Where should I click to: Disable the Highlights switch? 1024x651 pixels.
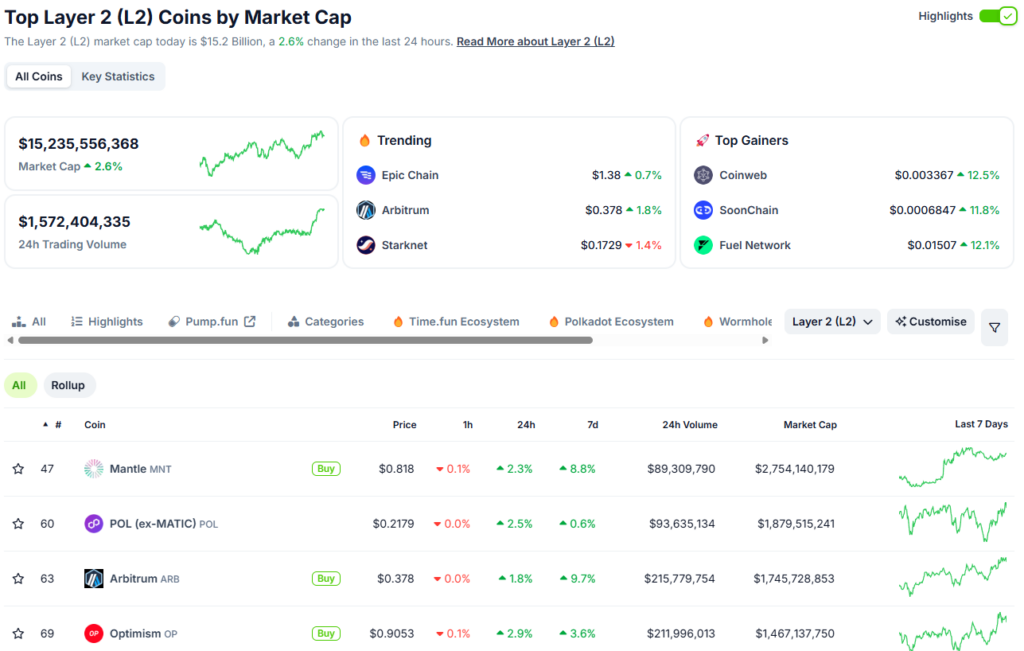coord(997,16)
